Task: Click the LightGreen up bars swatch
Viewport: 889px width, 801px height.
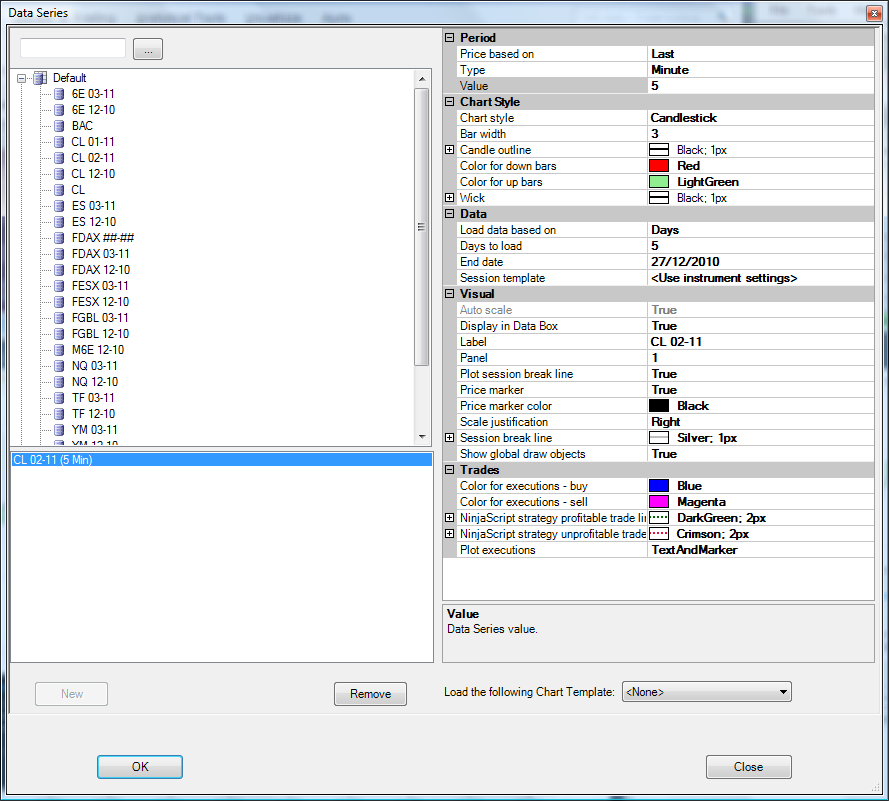Action: (x=659, y=182)
